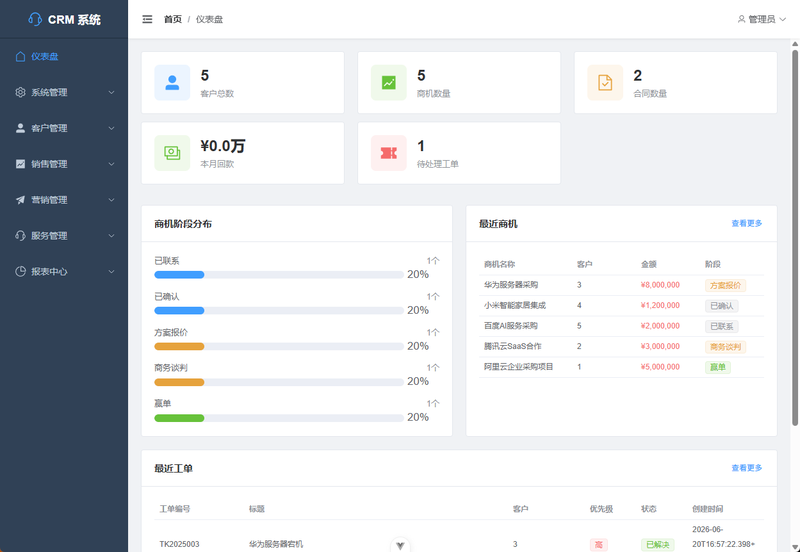Click the 已联系 stage tag for 百度AI服务采购
The height and width of the screenshot is (552, 800).
(721, 326)
